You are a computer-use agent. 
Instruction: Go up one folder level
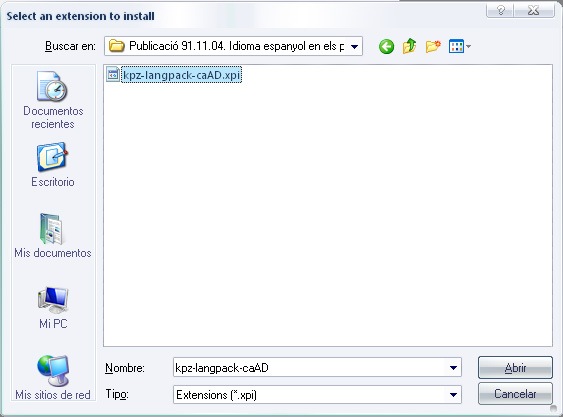[x=409, y=46]
